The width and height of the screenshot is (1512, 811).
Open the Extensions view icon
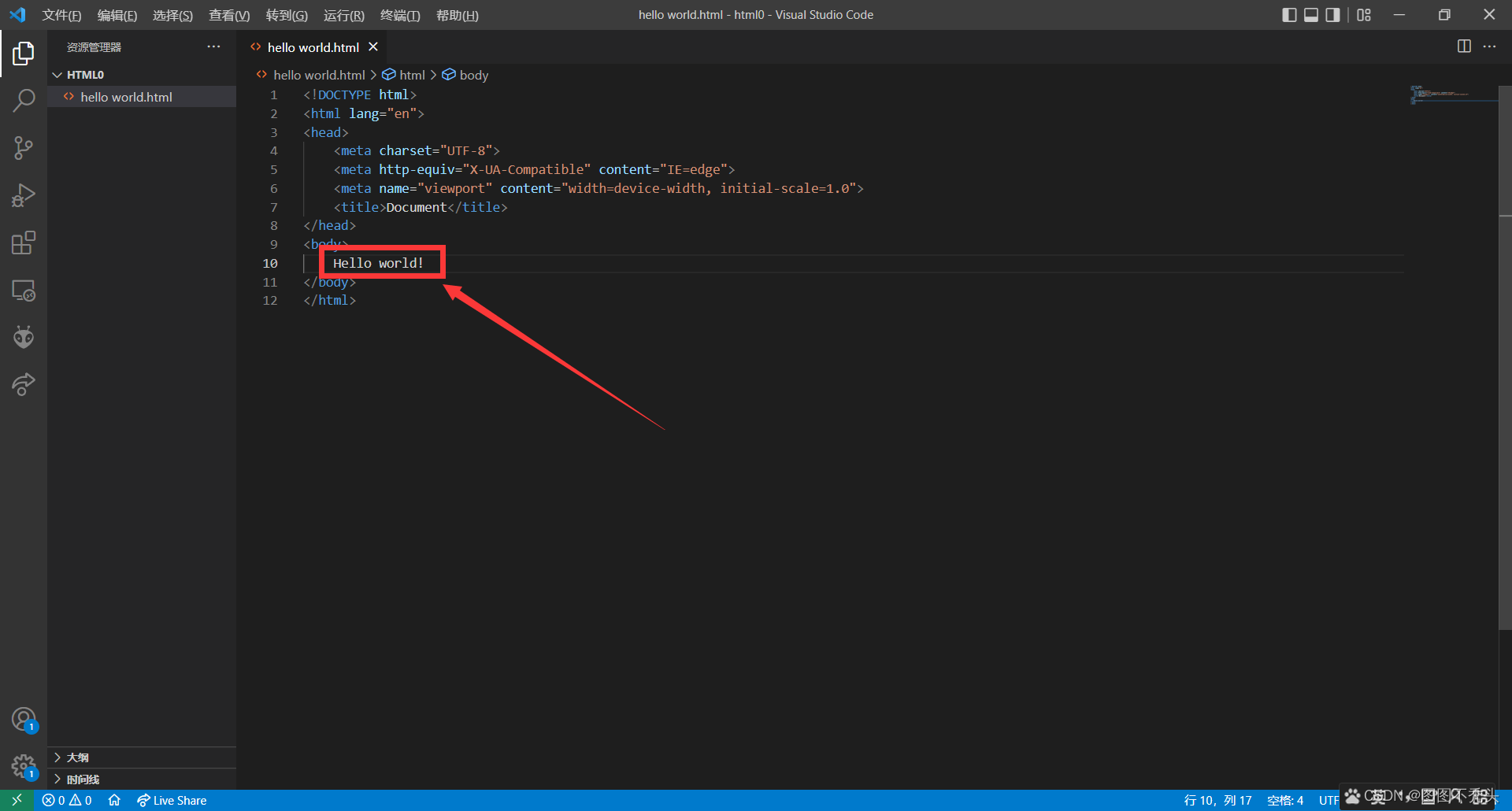coord(24,243)
